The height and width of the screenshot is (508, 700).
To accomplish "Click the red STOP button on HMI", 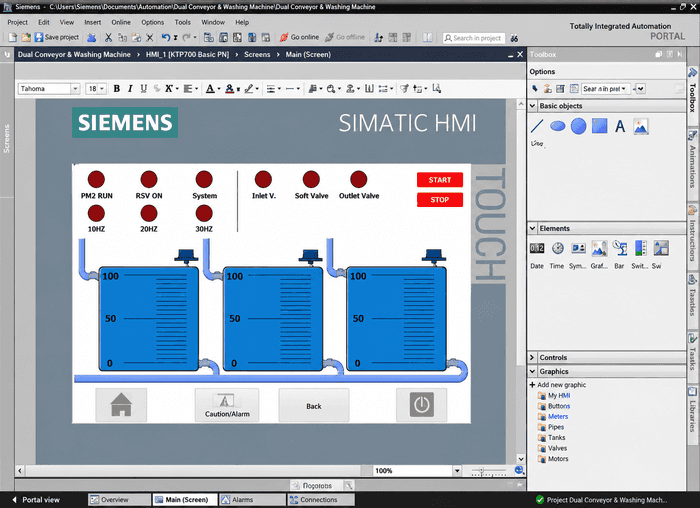I will (440, 200).
